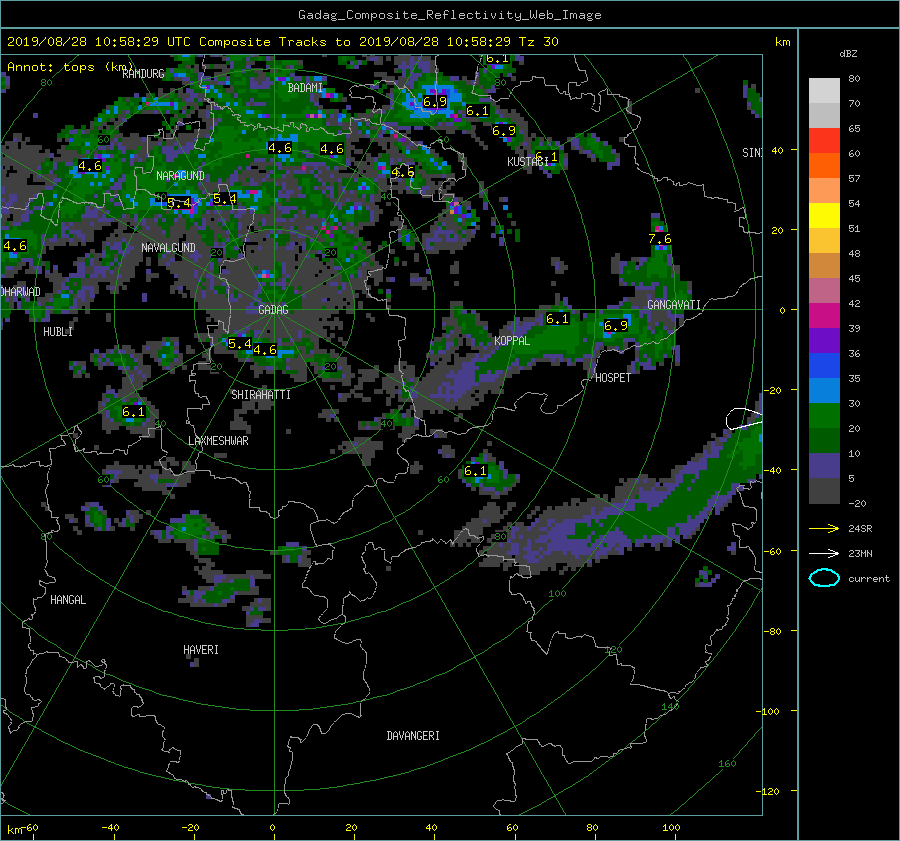Click the HANGAL town label
Viewport: 900px width, 841px height.
coord(68,600)
